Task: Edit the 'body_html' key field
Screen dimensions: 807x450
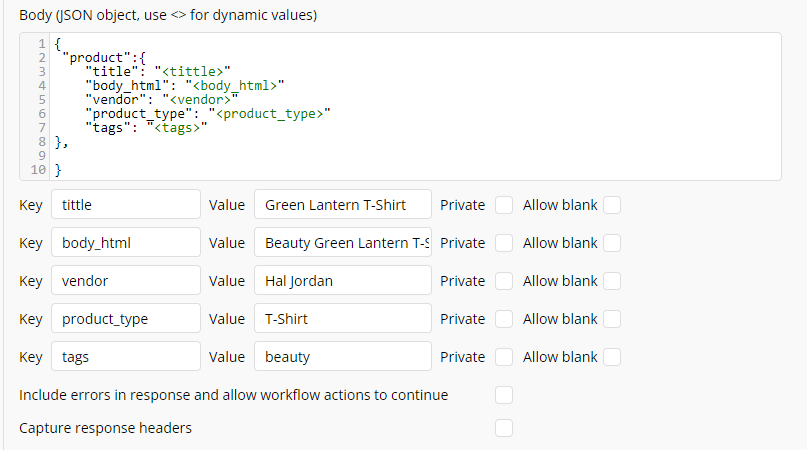Action: click(126, 243)
